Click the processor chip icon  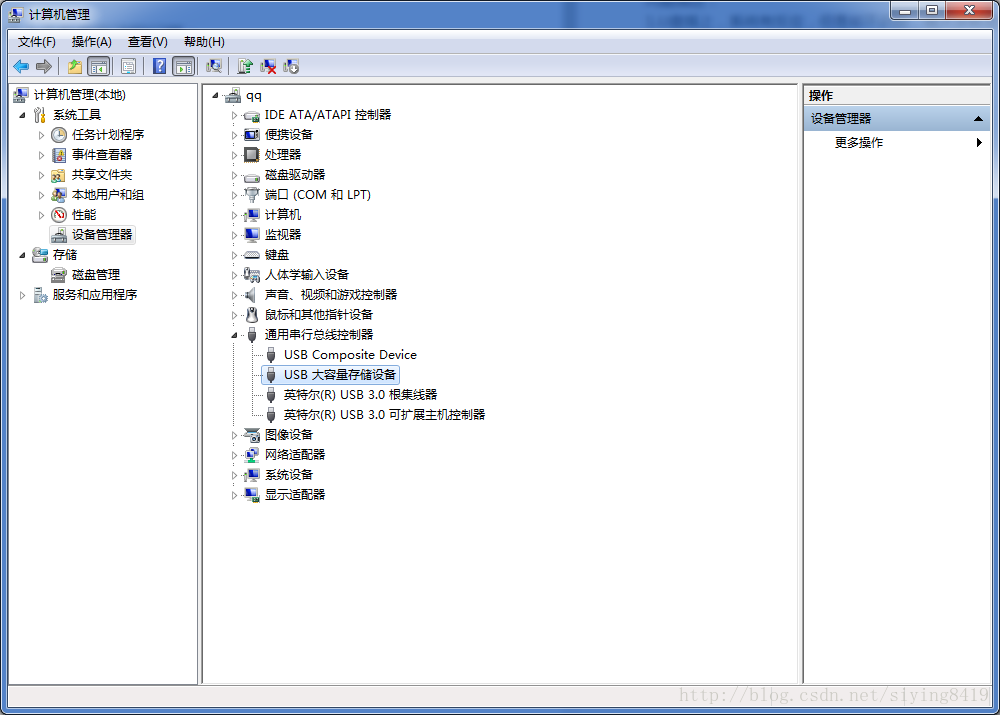click(x=252, y=155)
